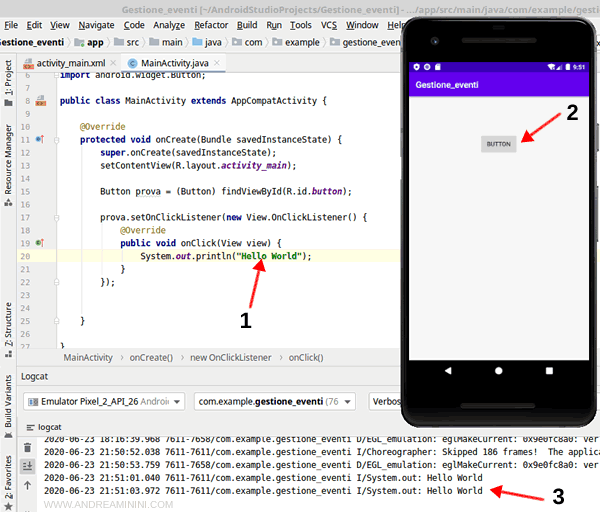Expand the Verbose log level dropdown

(x=385, y=401)
